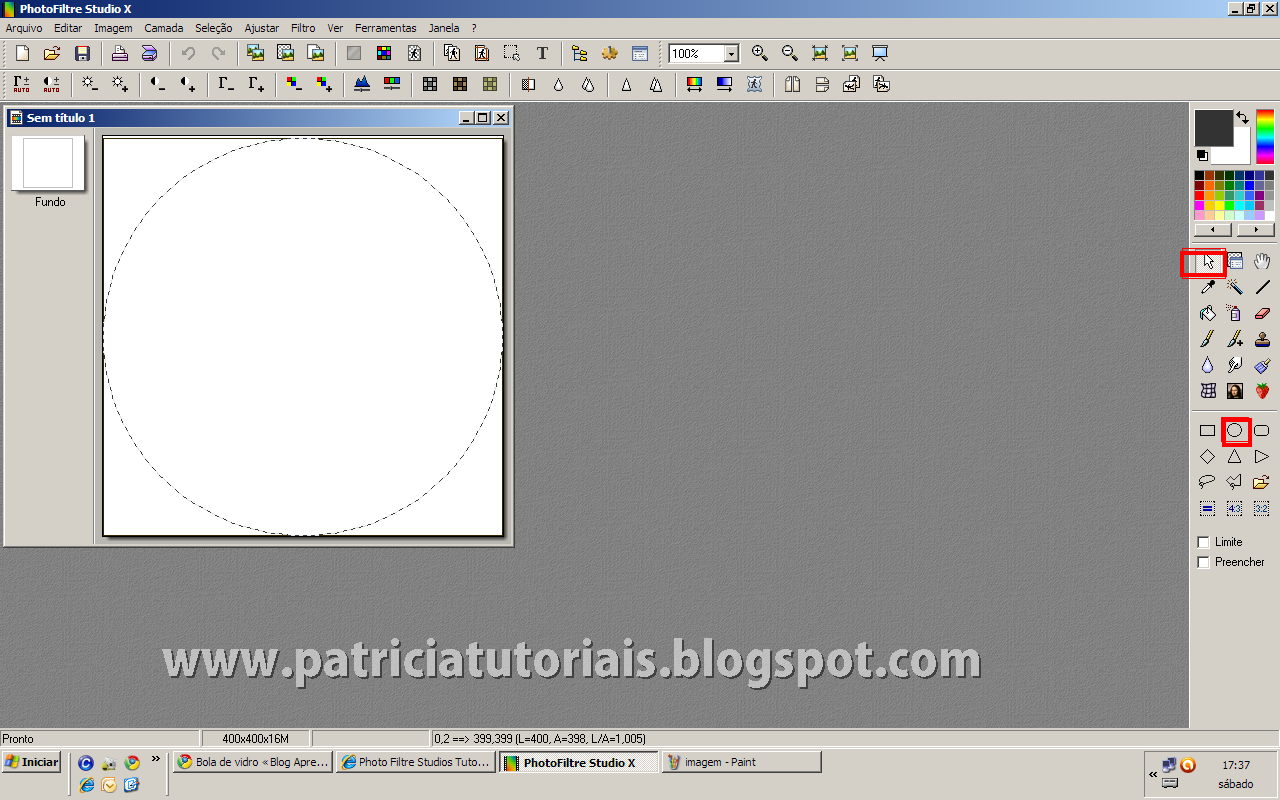Screen dimensions: 1280x800
Task: Pick the eraser tool
Action: [1262, 314]
